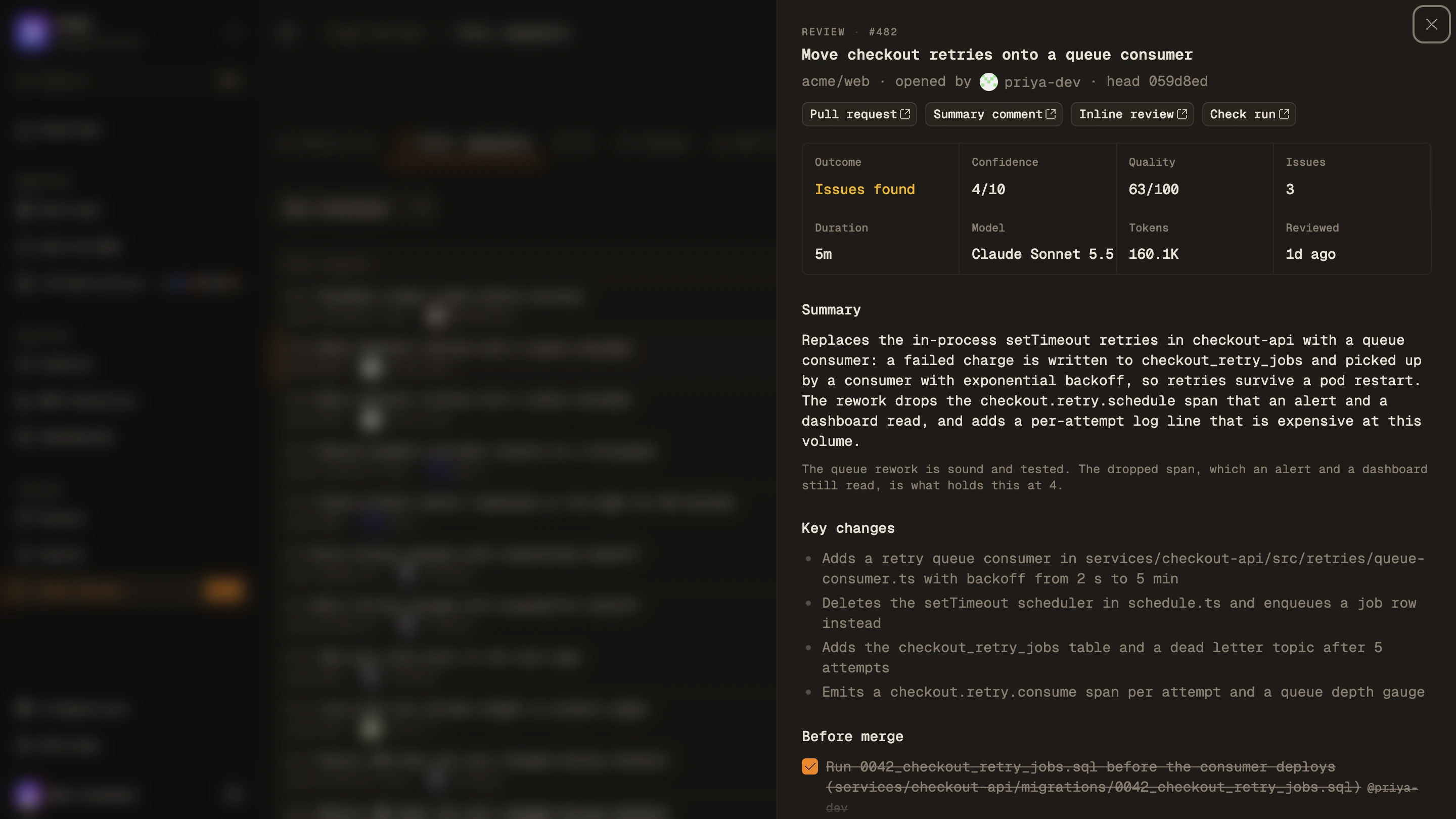Viewport: 1456px width, 819px height.
Task: Click the Before merge heading
Action: click(x=852, y=737)
